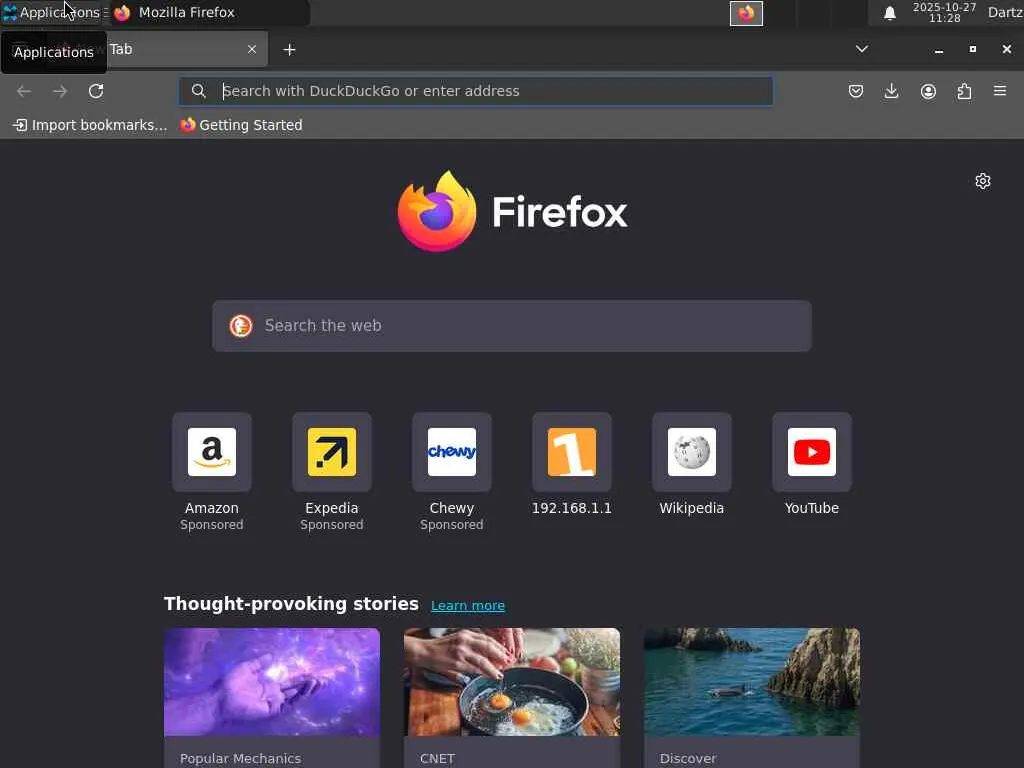This screenshot has width=1024, height=768.
Task: Open a new tab with plus button
Action: (x=289, y=50)
